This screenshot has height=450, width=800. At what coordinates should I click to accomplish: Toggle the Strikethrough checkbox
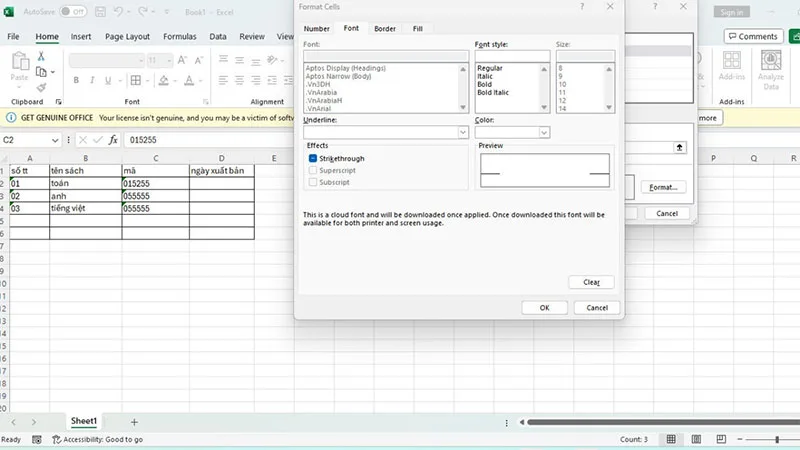(313, 159)
